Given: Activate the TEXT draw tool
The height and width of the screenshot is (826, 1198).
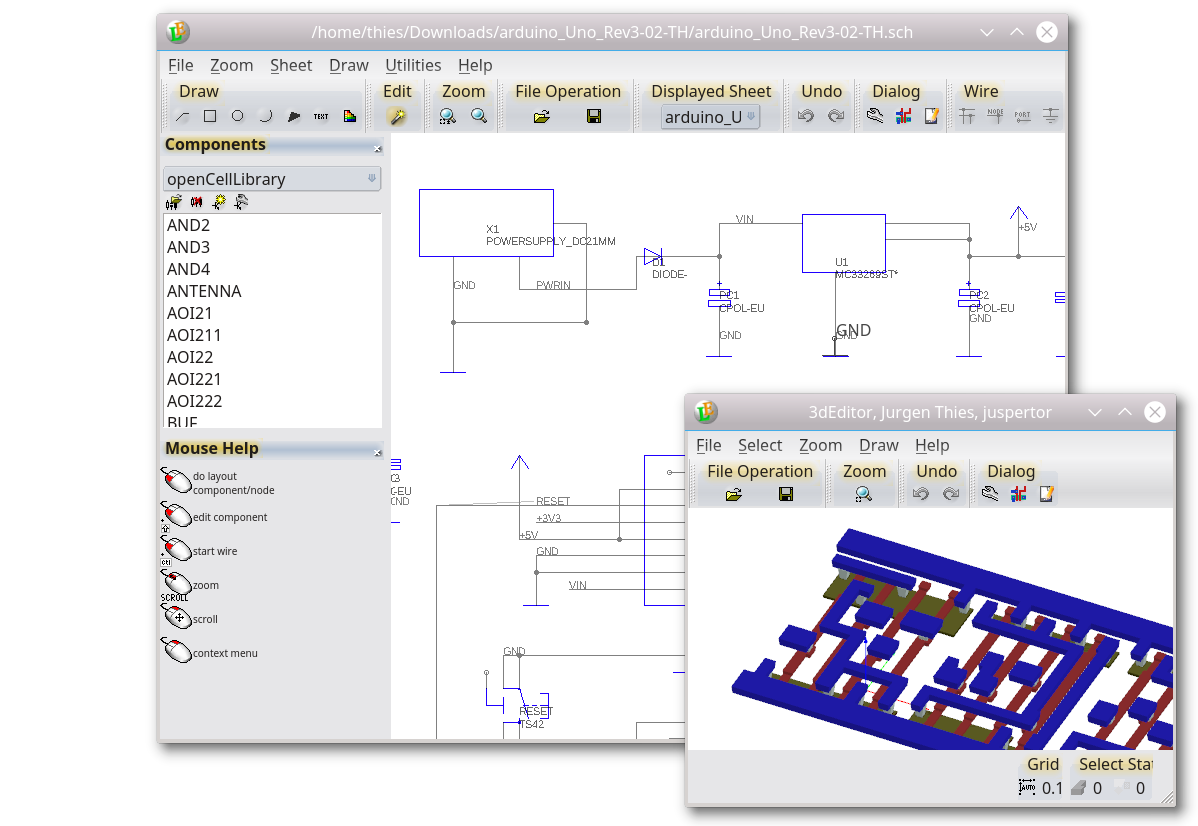Looking at the screenshot, I should click(321, 116).
